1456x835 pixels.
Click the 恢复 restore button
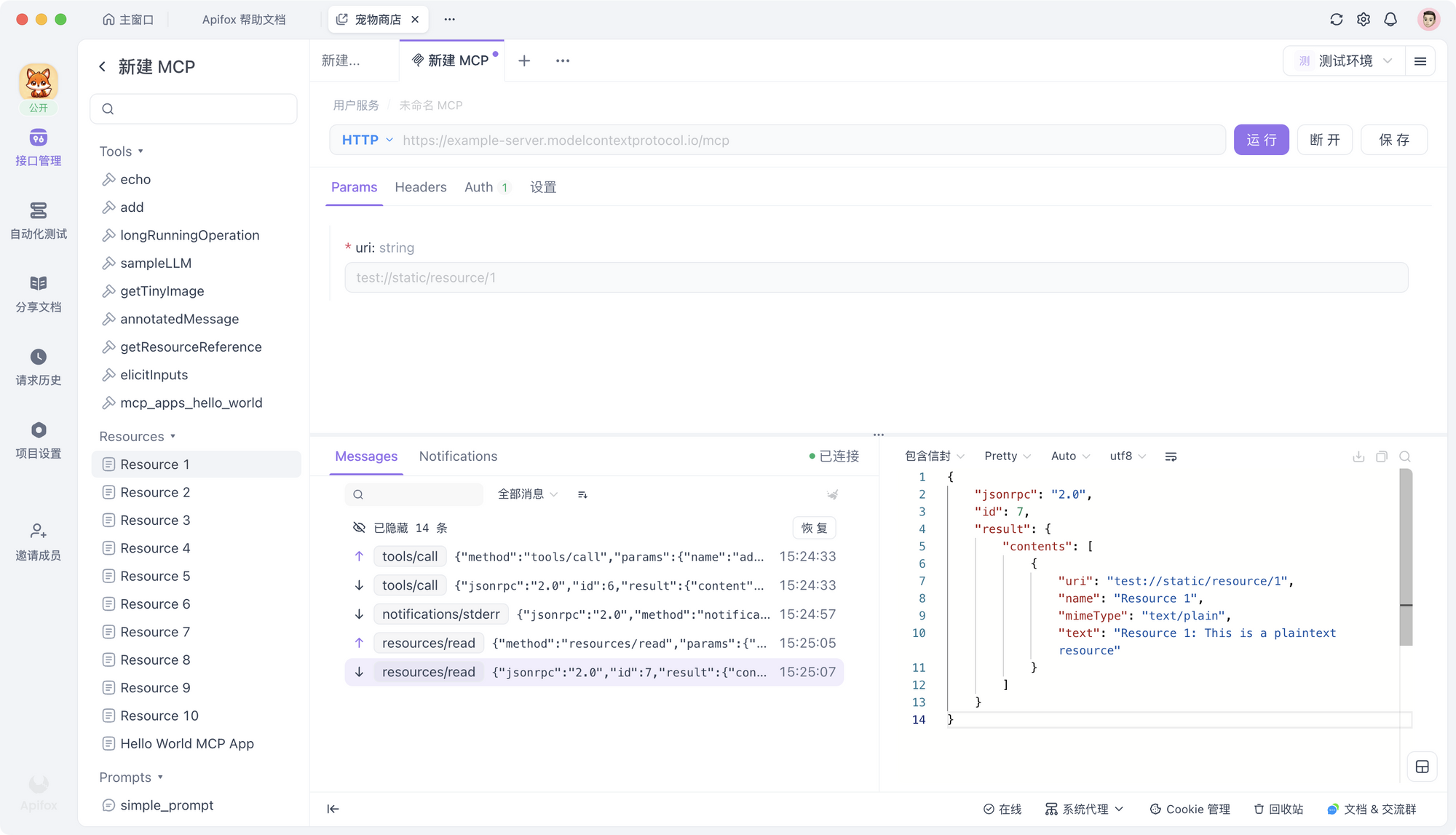814,528
